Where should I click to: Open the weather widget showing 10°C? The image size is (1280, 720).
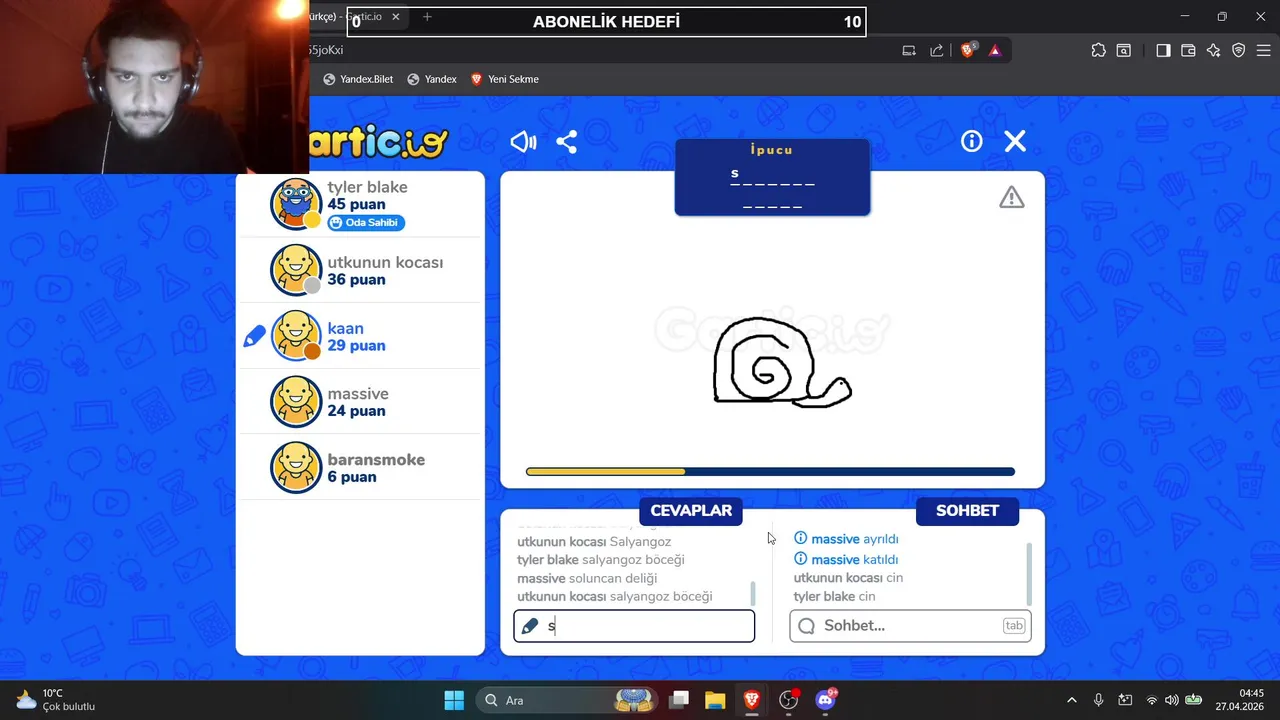click(55, 700)
